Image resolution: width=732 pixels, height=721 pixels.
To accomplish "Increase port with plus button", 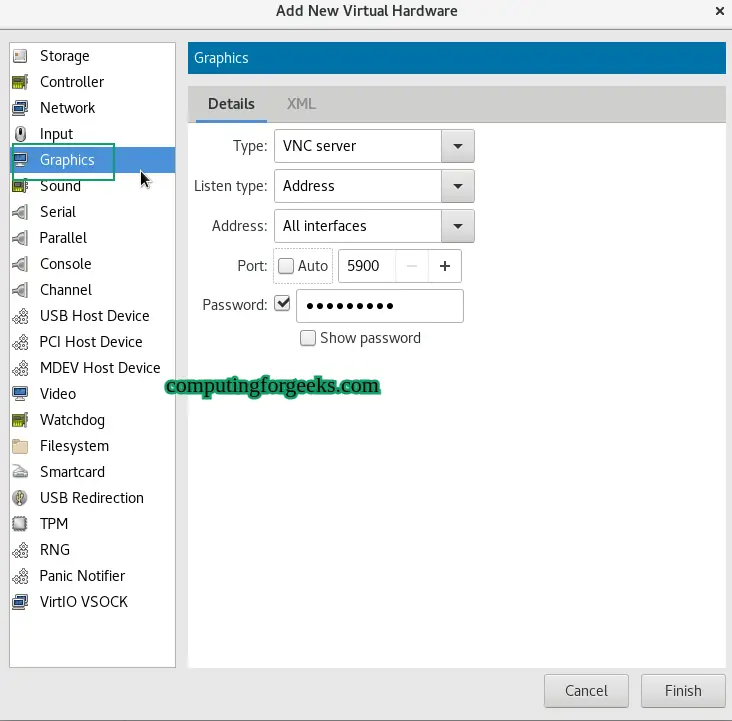I will pyautogui.click(x=445, y=266).
